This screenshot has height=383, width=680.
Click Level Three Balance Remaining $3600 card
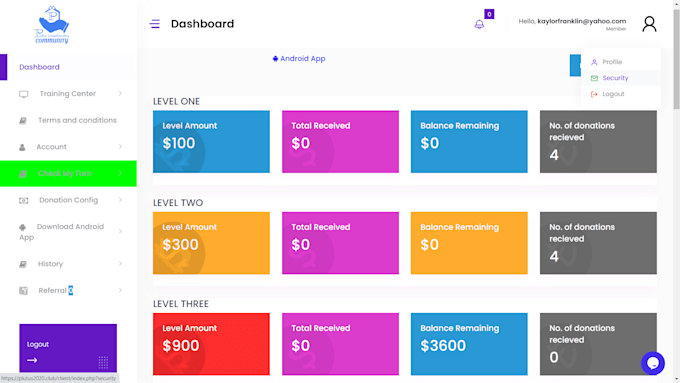(469, 344)
